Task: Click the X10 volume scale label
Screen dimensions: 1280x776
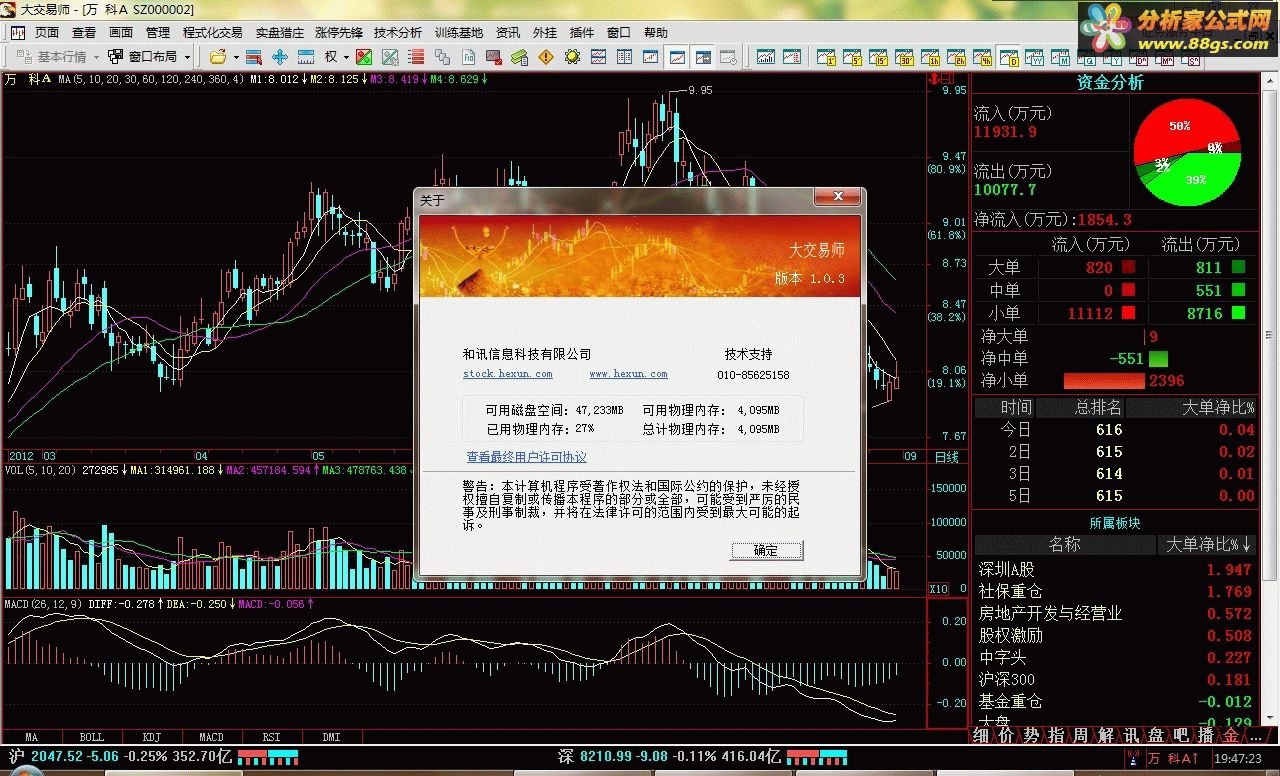Action: tap(939, 589)
